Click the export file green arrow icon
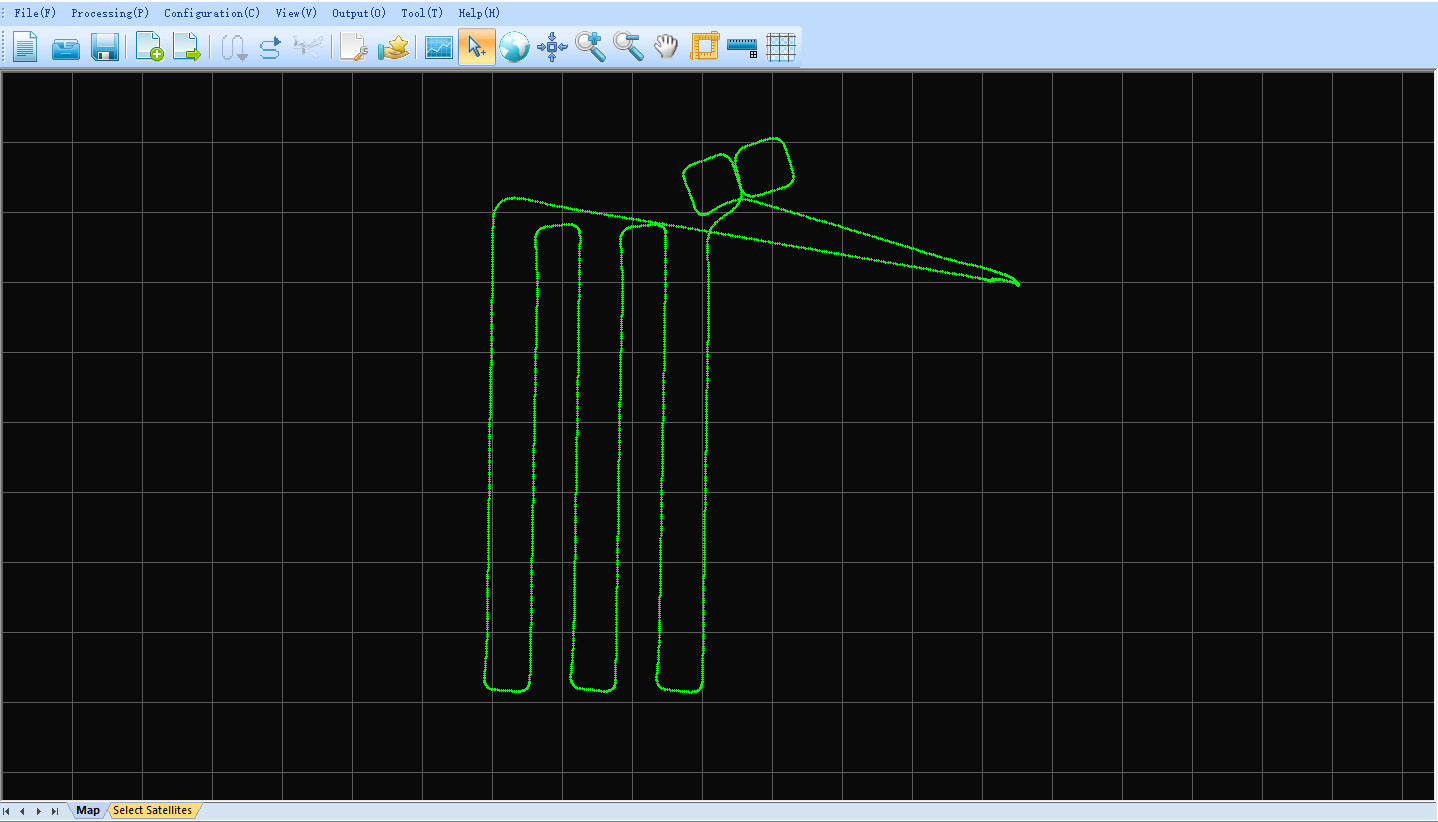Screen dimensions: 1438x822 (x=187, y=47)
